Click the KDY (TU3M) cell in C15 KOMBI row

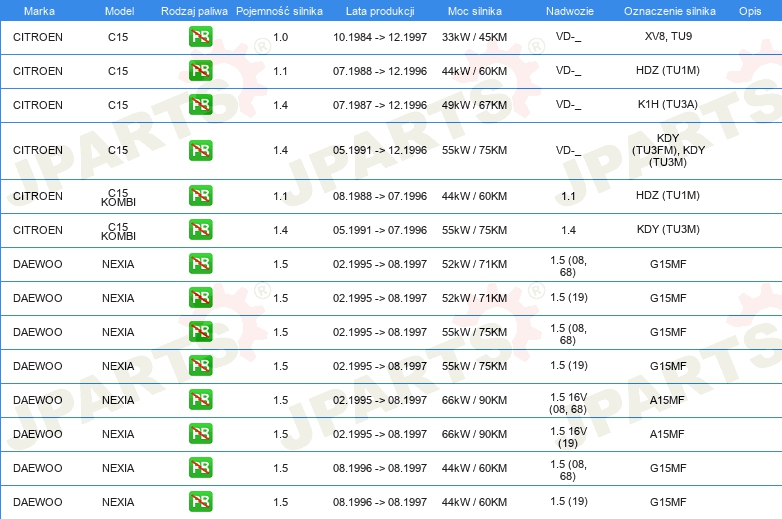click(x=668, y=229)
